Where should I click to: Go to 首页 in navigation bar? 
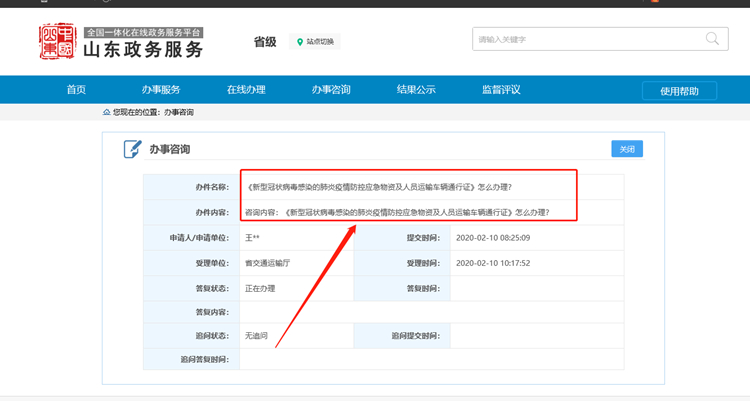point(76,90)
